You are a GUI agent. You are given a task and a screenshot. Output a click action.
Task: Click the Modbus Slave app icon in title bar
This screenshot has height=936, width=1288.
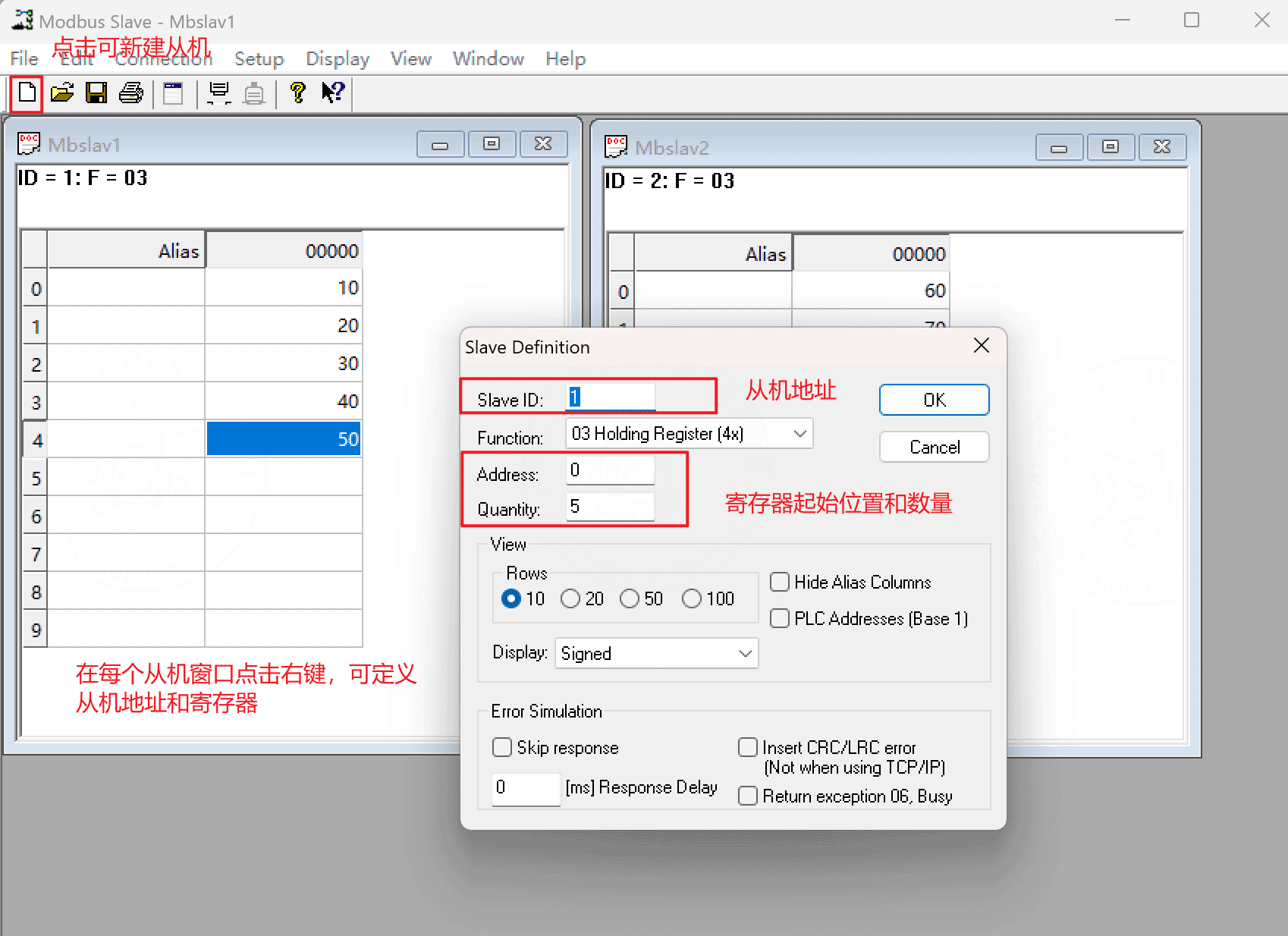(x=23, y=20)
